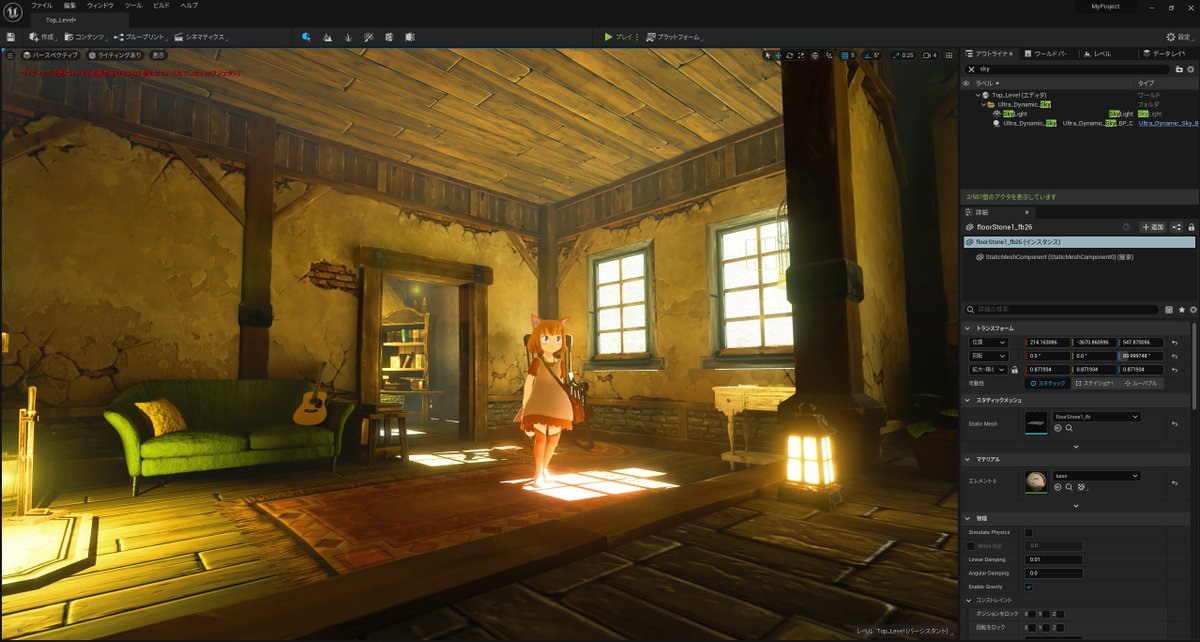
Task: Switch to Foliage mode icon
Action: click(348, 37)
